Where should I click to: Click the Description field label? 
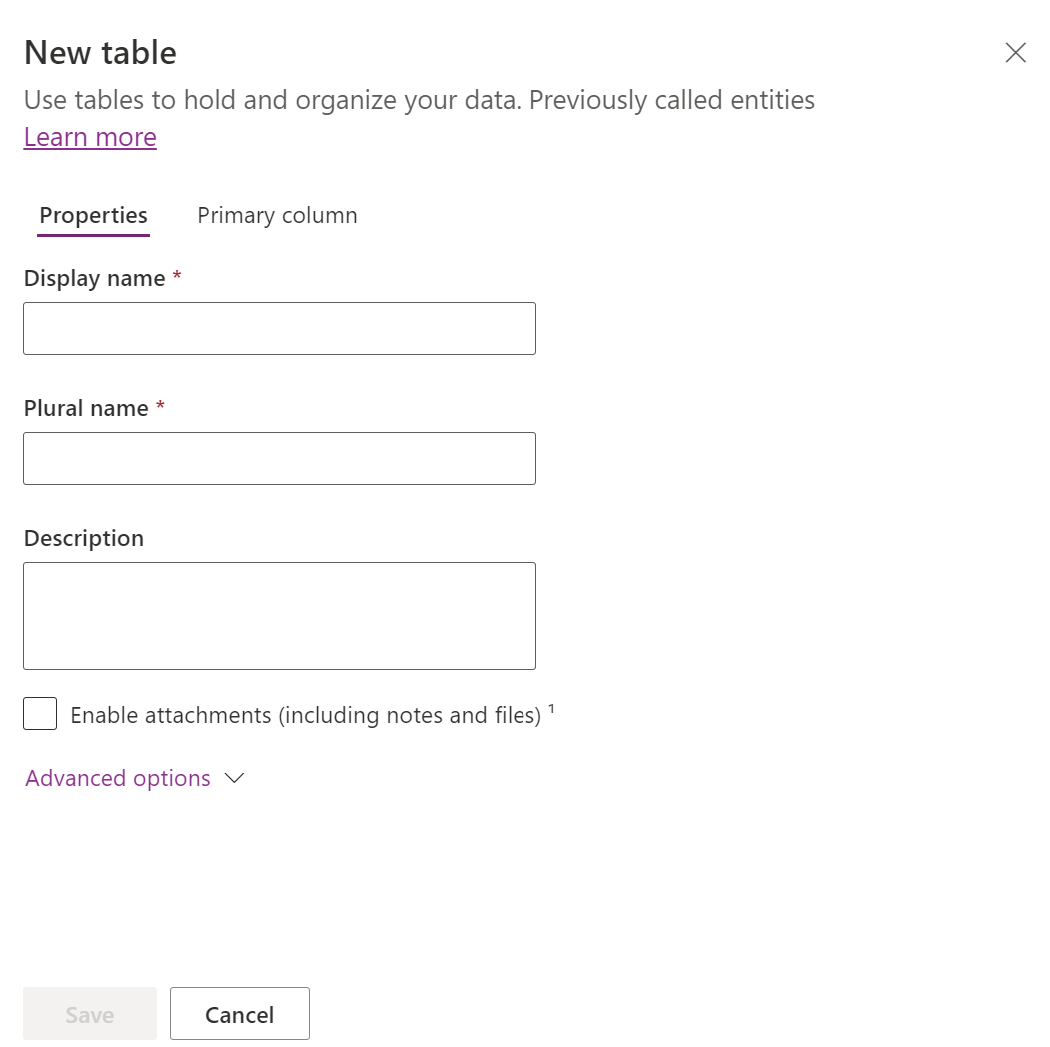pyautogui.click(x=83, y=538)
